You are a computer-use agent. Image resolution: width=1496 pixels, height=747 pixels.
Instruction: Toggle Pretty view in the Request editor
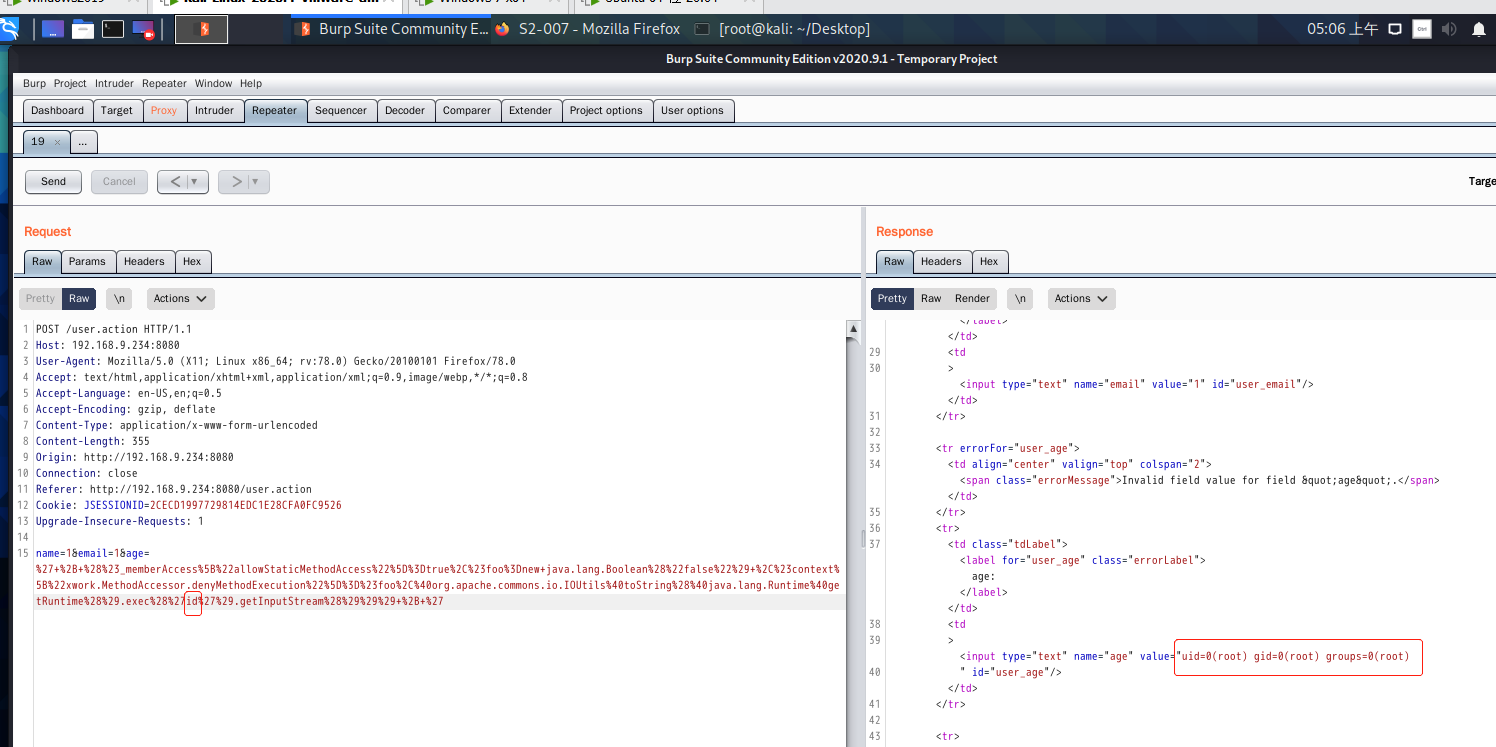pos(41,298)
